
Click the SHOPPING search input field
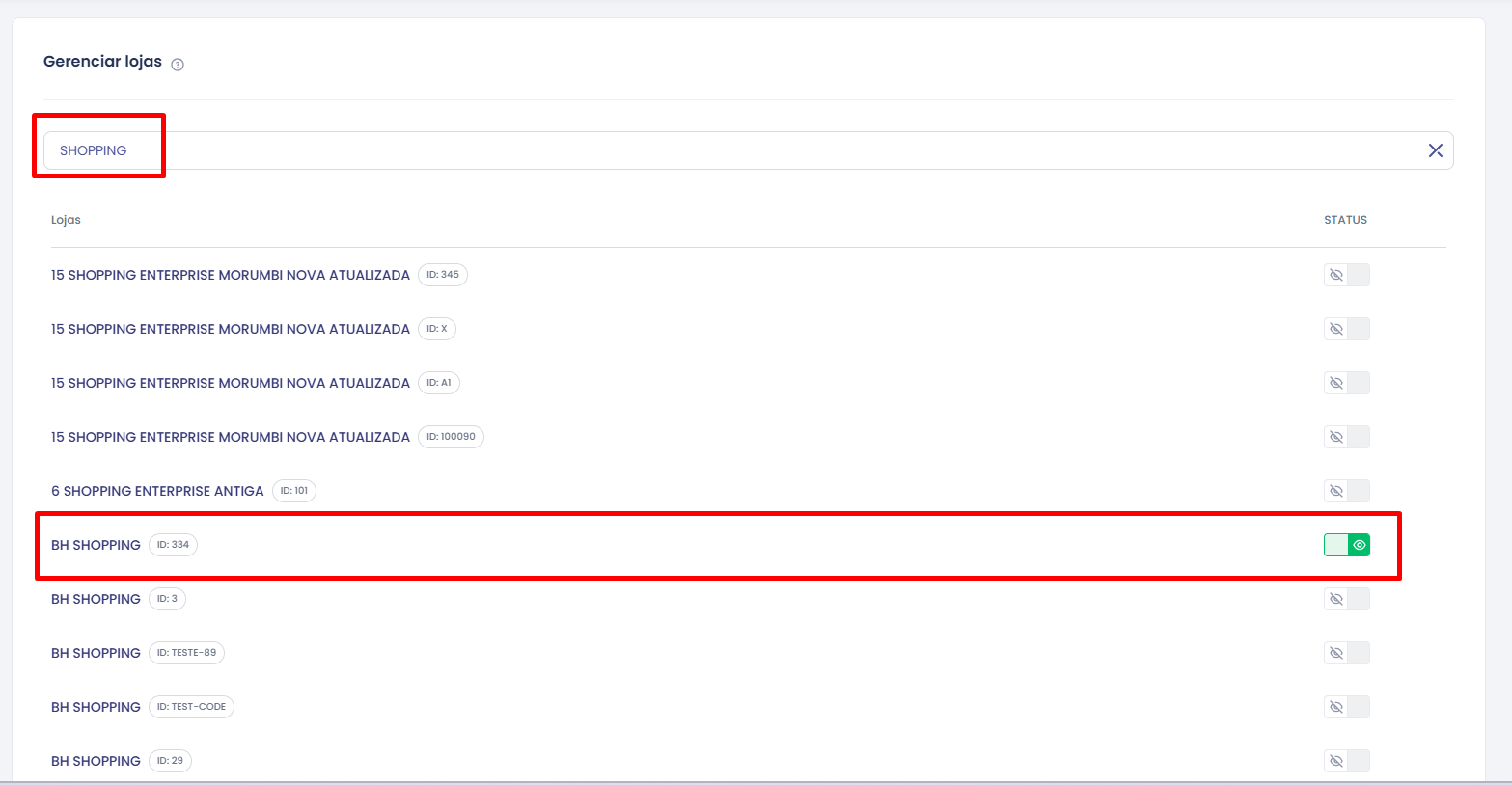(748, 150)
